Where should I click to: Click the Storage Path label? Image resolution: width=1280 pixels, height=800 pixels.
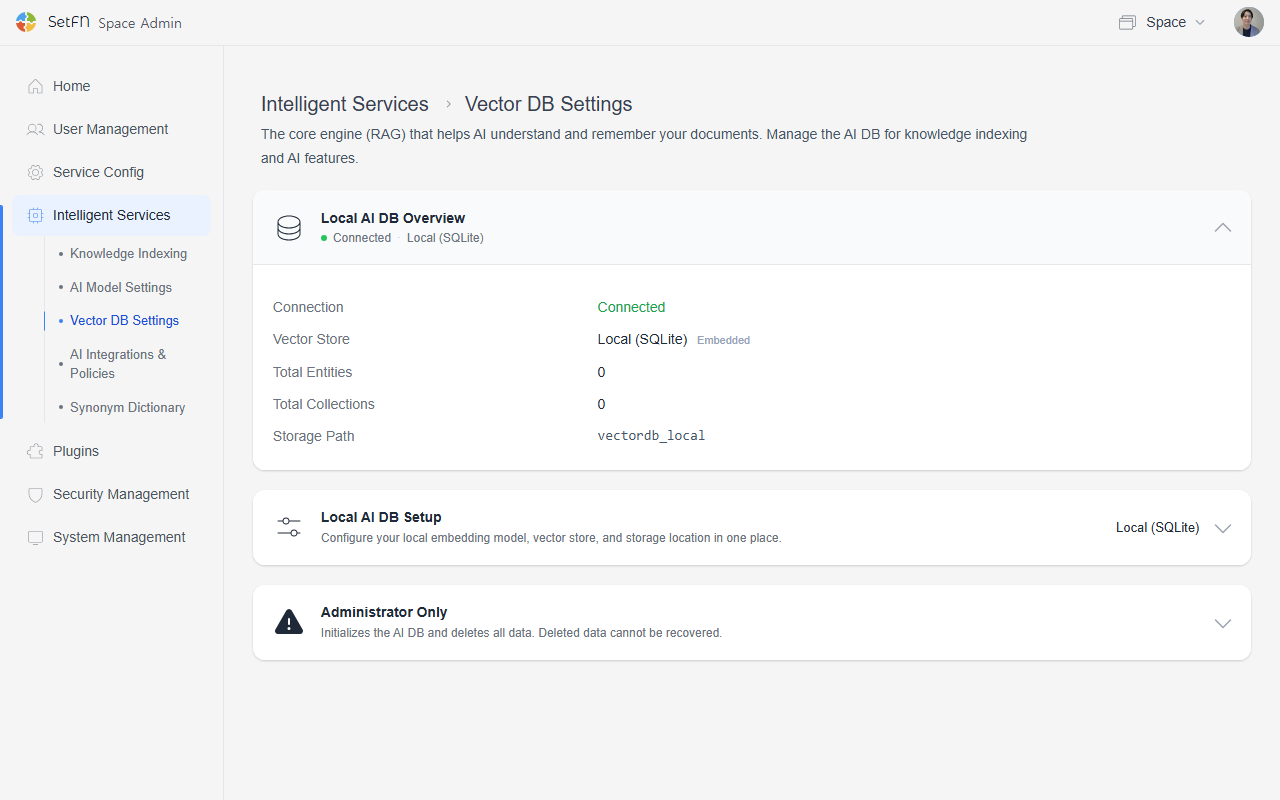[x=314, y=436]
